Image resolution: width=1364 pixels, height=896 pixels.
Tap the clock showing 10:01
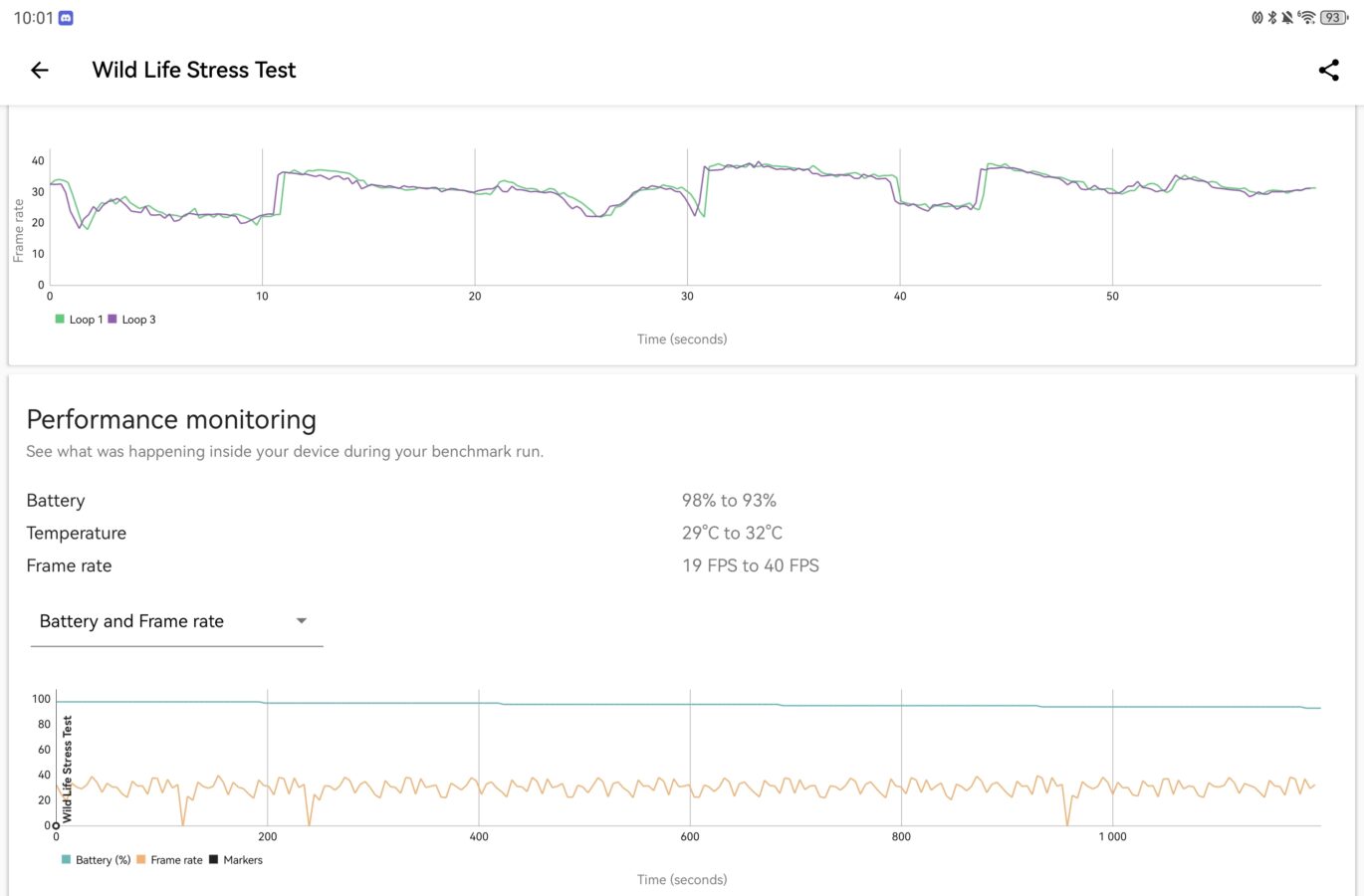(33, 18)
